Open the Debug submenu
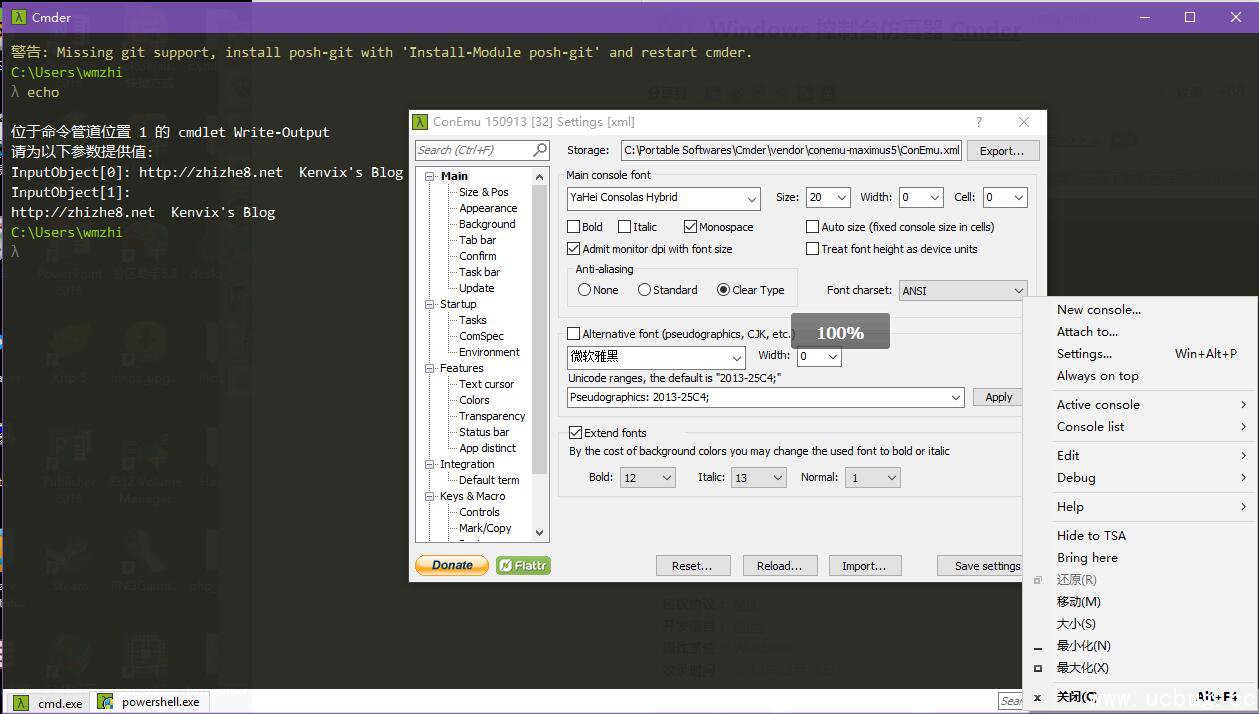The height and width of the screenshot is (714, 1259). [x=1140, y=478]
